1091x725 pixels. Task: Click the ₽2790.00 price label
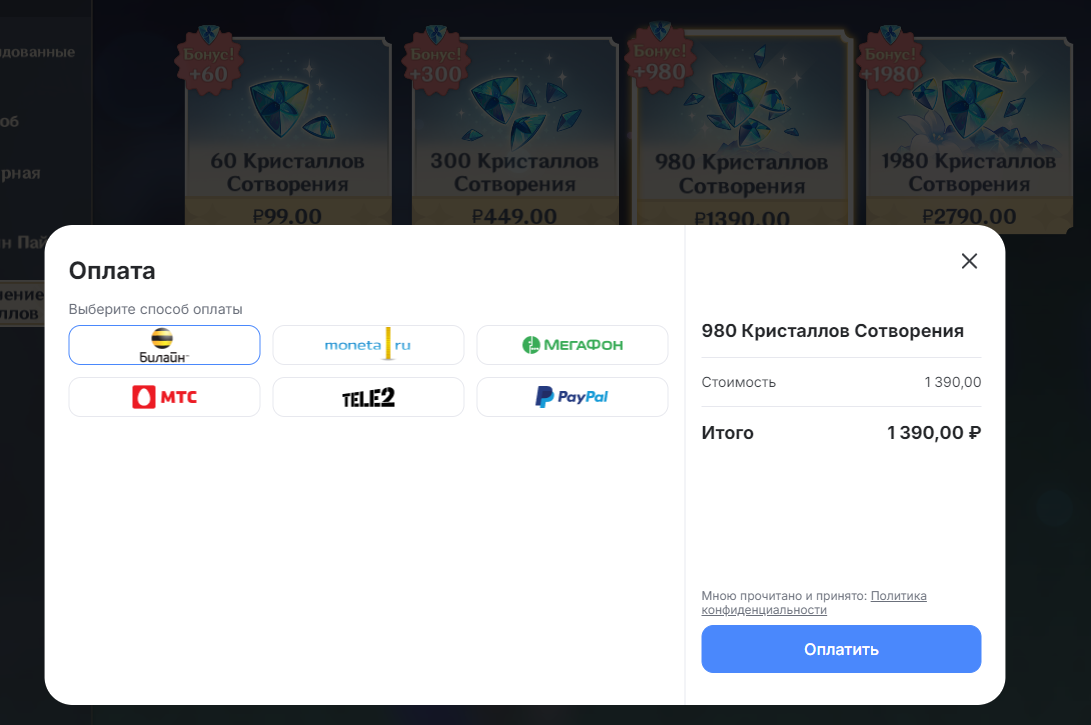click(969, 216)
